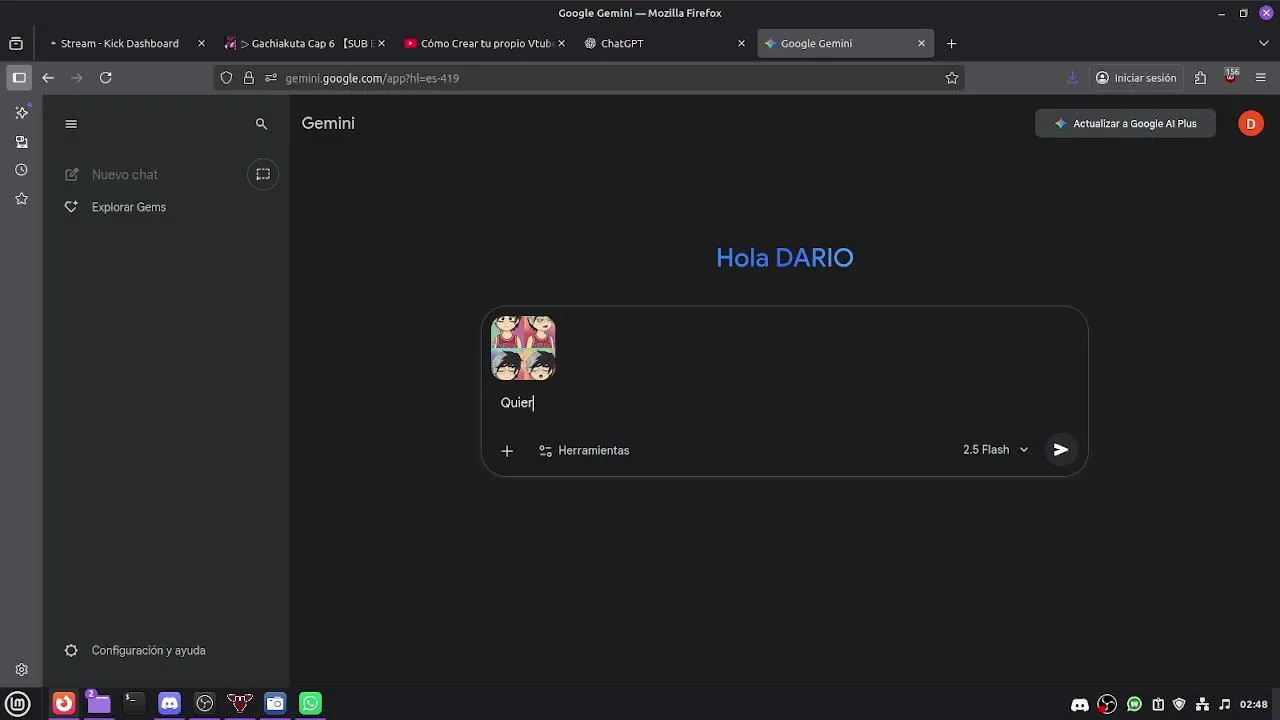This screenshot has width=1280, height=720.
Task: Open the Firefox application menu
Action: [x=1261, y=78]
